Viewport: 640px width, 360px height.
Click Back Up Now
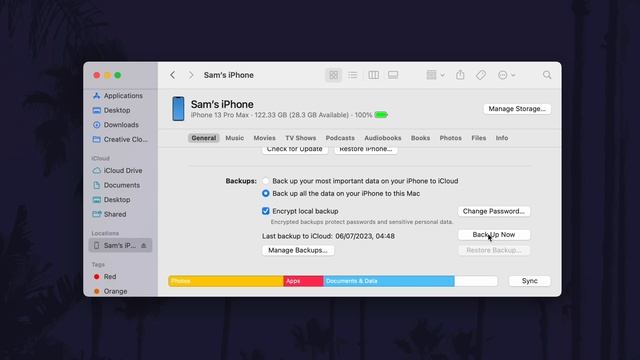[x=494, y=235]
